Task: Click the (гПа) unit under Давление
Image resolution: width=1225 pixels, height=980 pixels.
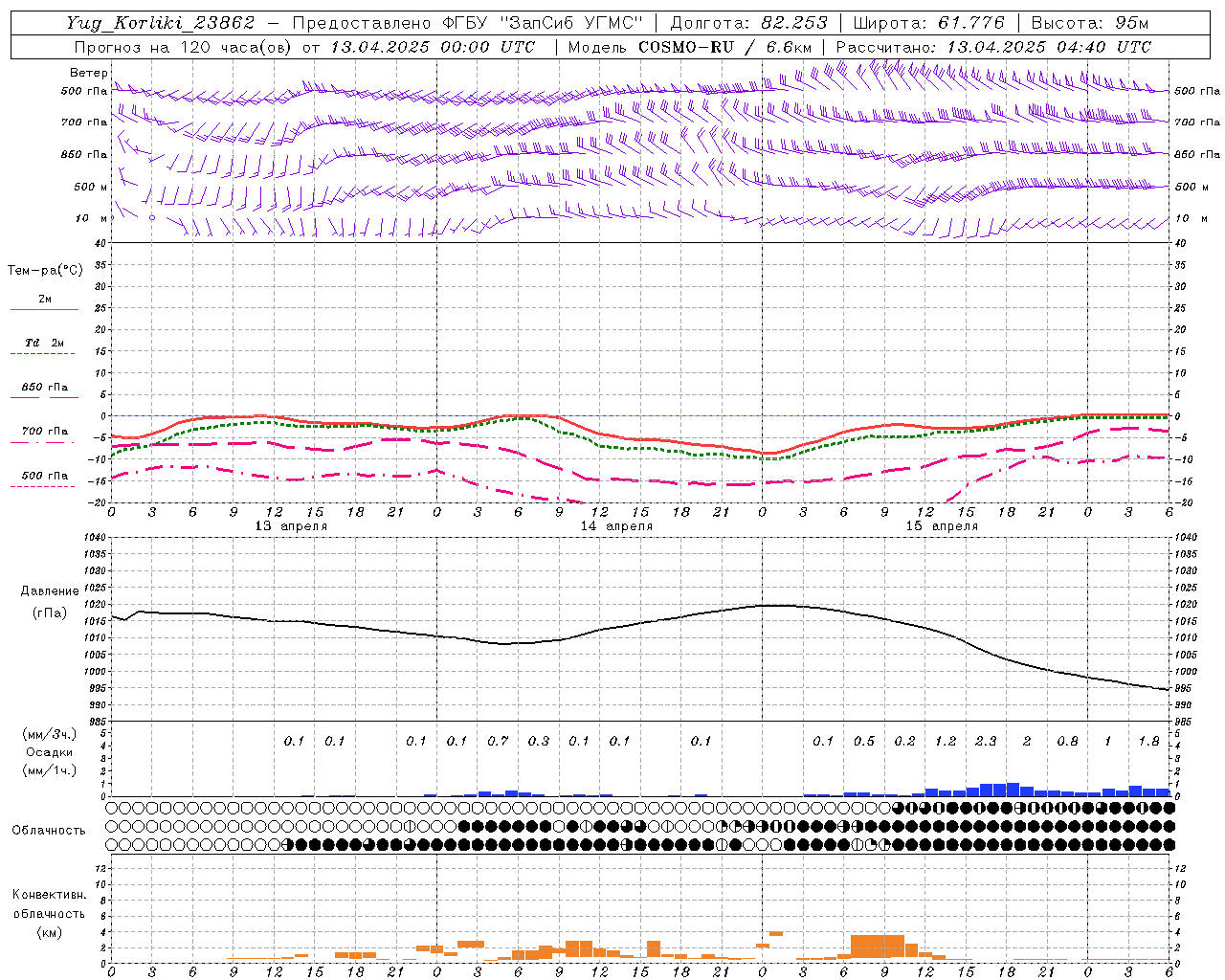Action: point(50,612)
